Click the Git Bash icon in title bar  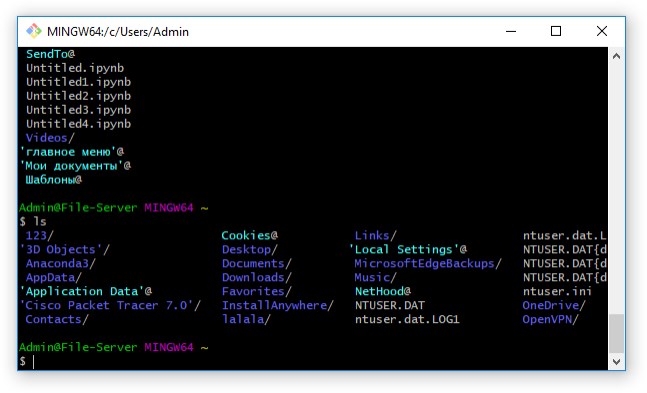point(33,31)
